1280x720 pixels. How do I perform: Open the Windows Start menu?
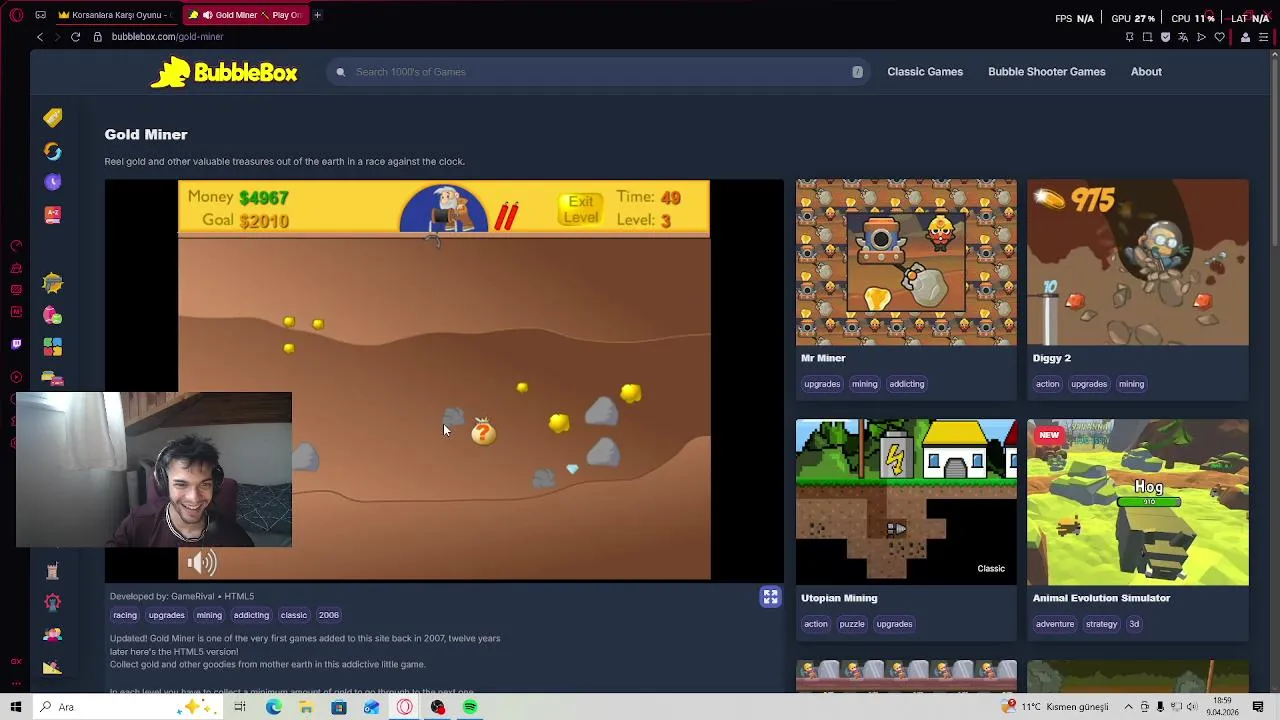(x=16, y=707)
